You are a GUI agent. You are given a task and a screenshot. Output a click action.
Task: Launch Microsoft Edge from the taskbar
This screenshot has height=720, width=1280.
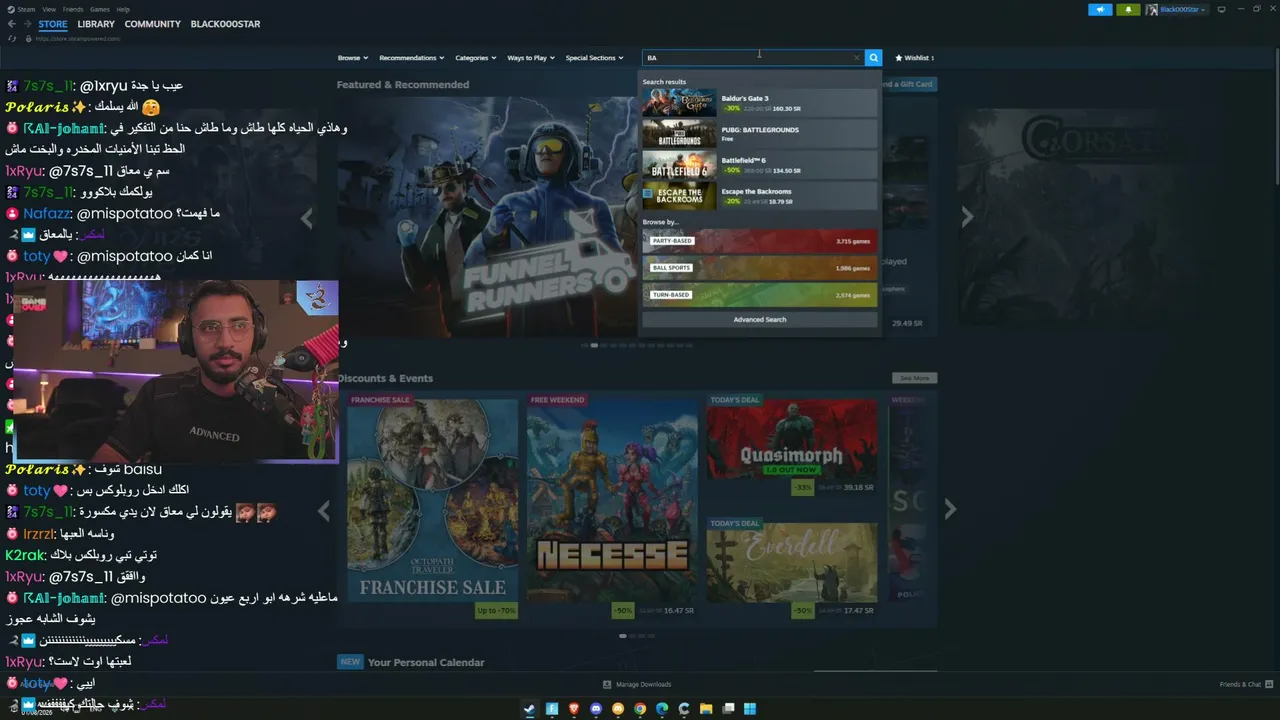pos(662,709)
